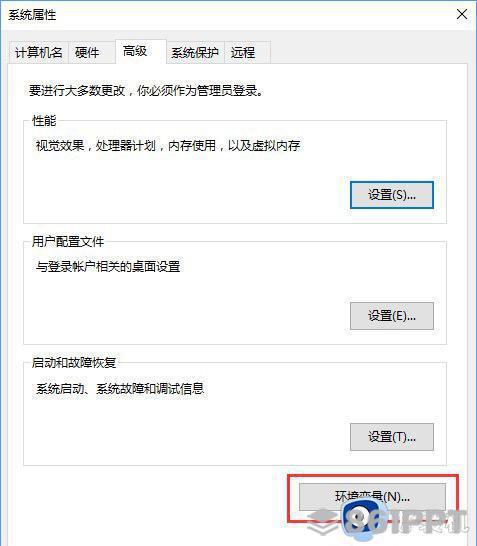This screenshot has width=477, height=546.
Task: Open performance 设置(S) button
Action: 392,195
